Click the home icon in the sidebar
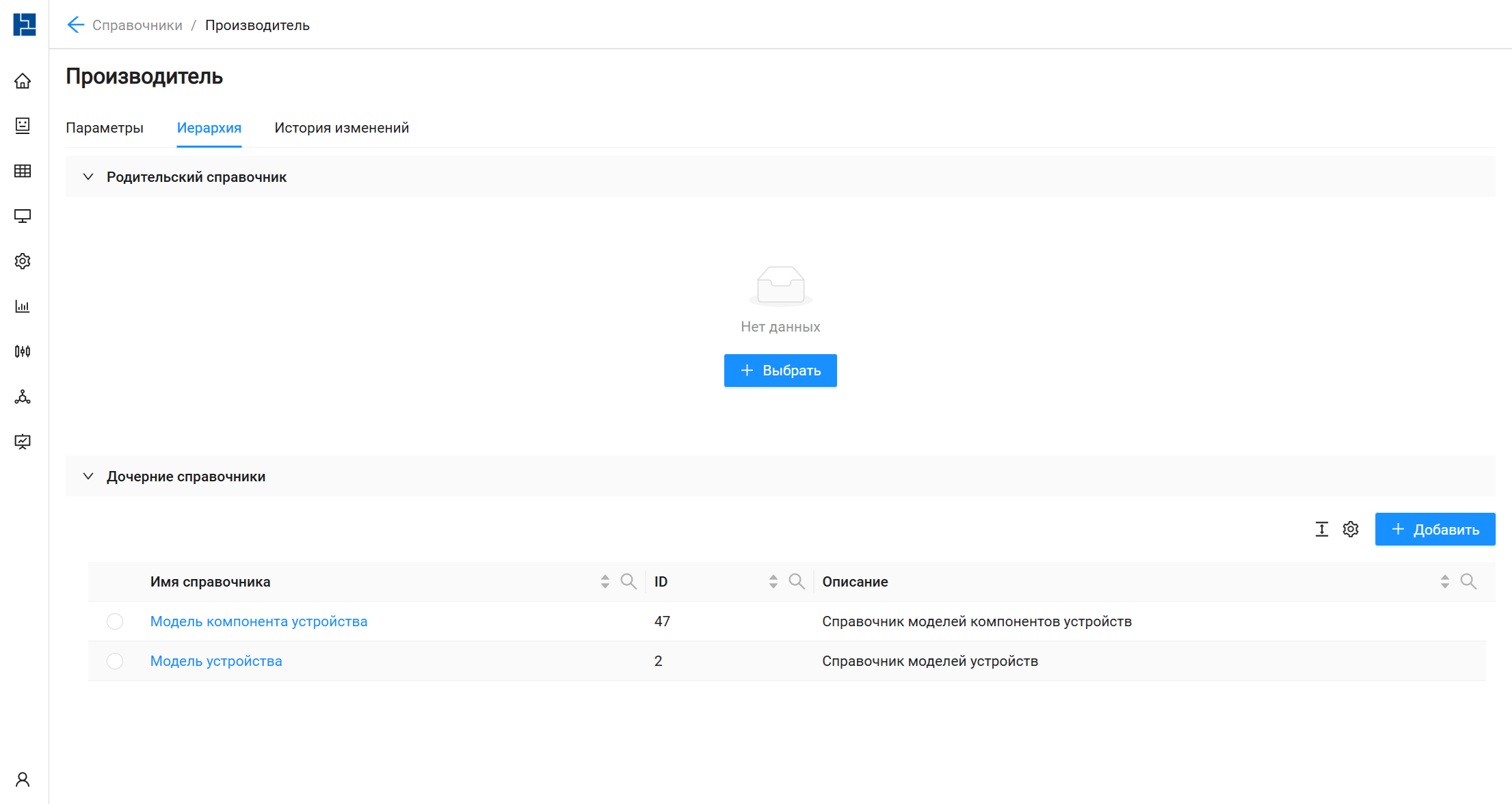Viewport: 1512px width, 804px height. point(23,81)
